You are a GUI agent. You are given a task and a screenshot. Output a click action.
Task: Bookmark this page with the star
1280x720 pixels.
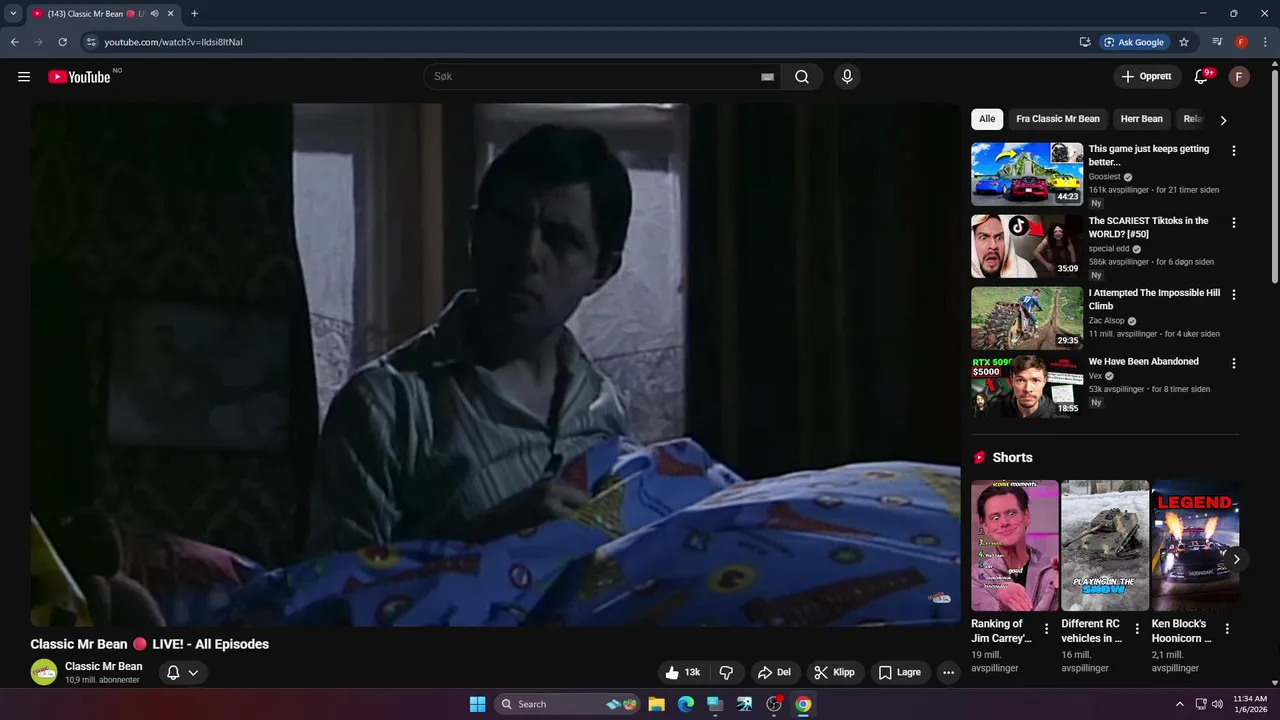pos(1184,42)
